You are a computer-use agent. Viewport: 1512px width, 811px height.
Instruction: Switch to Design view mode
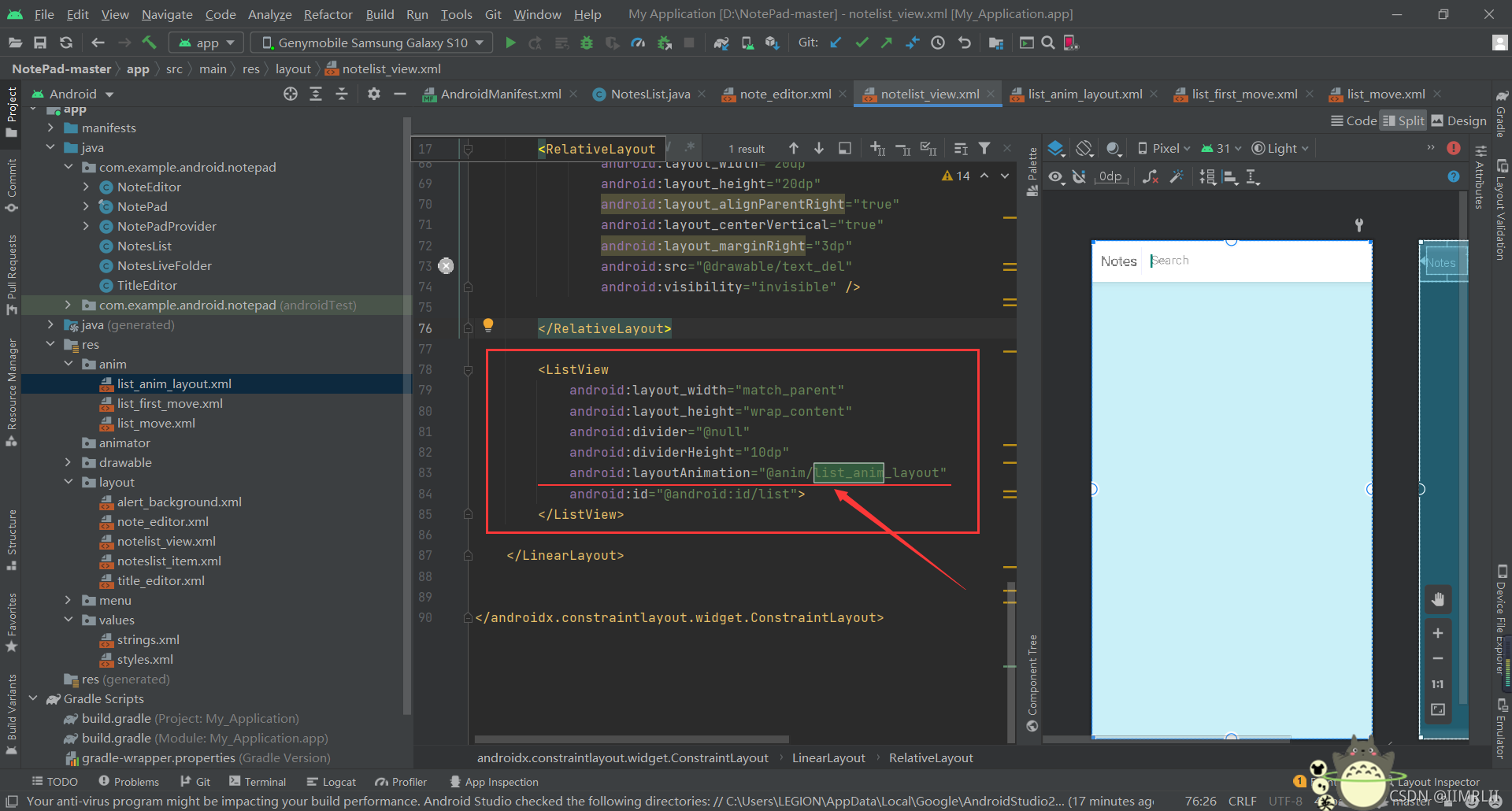(1459, 120)
